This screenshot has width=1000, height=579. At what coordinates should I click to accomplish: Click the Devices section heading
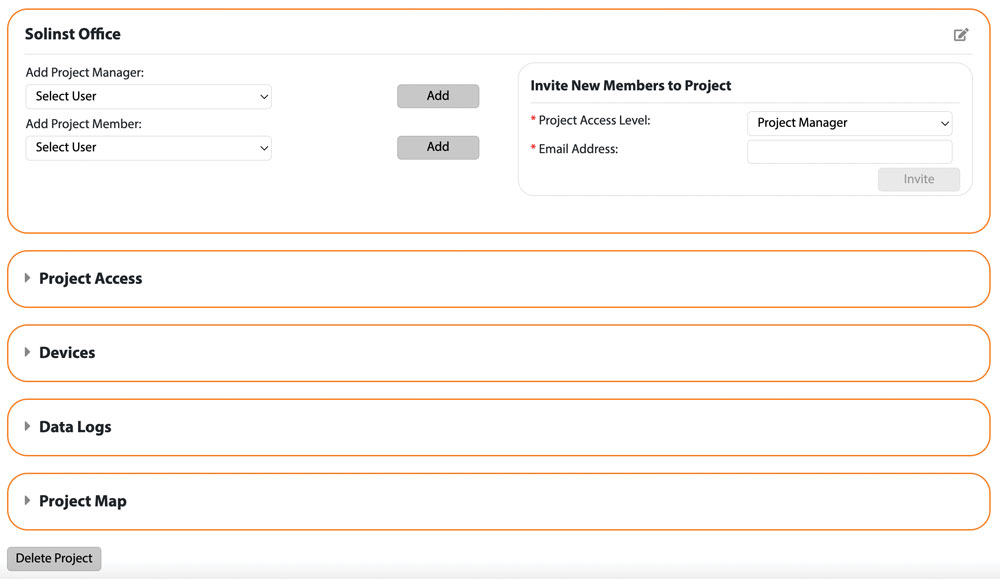pos(67,353)
